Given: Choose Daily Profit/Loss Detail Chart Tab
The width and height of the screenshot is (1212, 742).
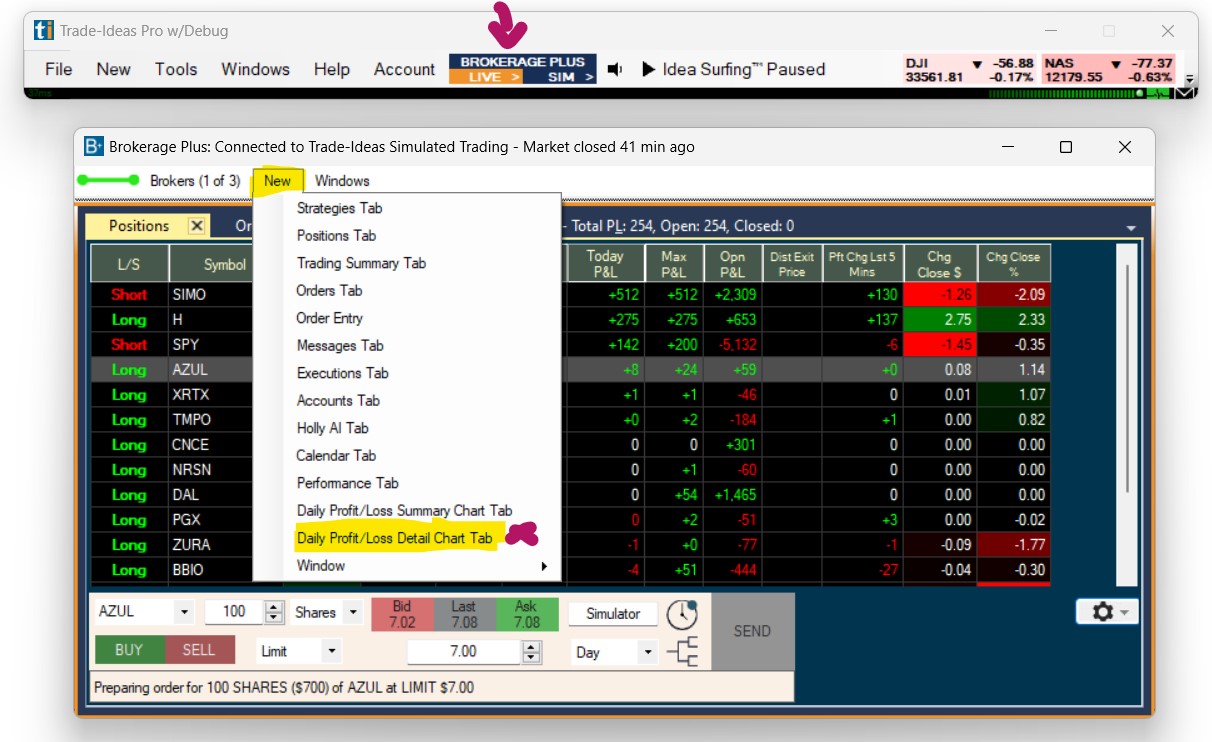Looking at the screenshot, I should 394,538.
